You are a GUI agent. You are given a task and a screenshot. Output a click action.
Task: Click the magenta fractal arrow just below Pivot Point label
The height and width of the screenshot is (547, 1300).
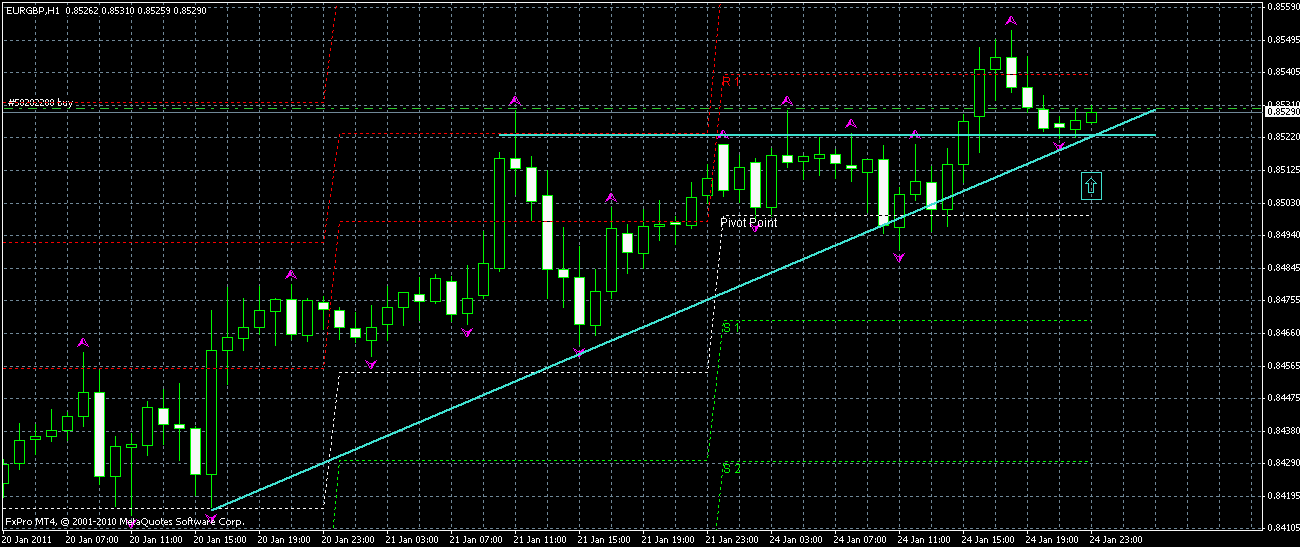[x=756, y=227]
